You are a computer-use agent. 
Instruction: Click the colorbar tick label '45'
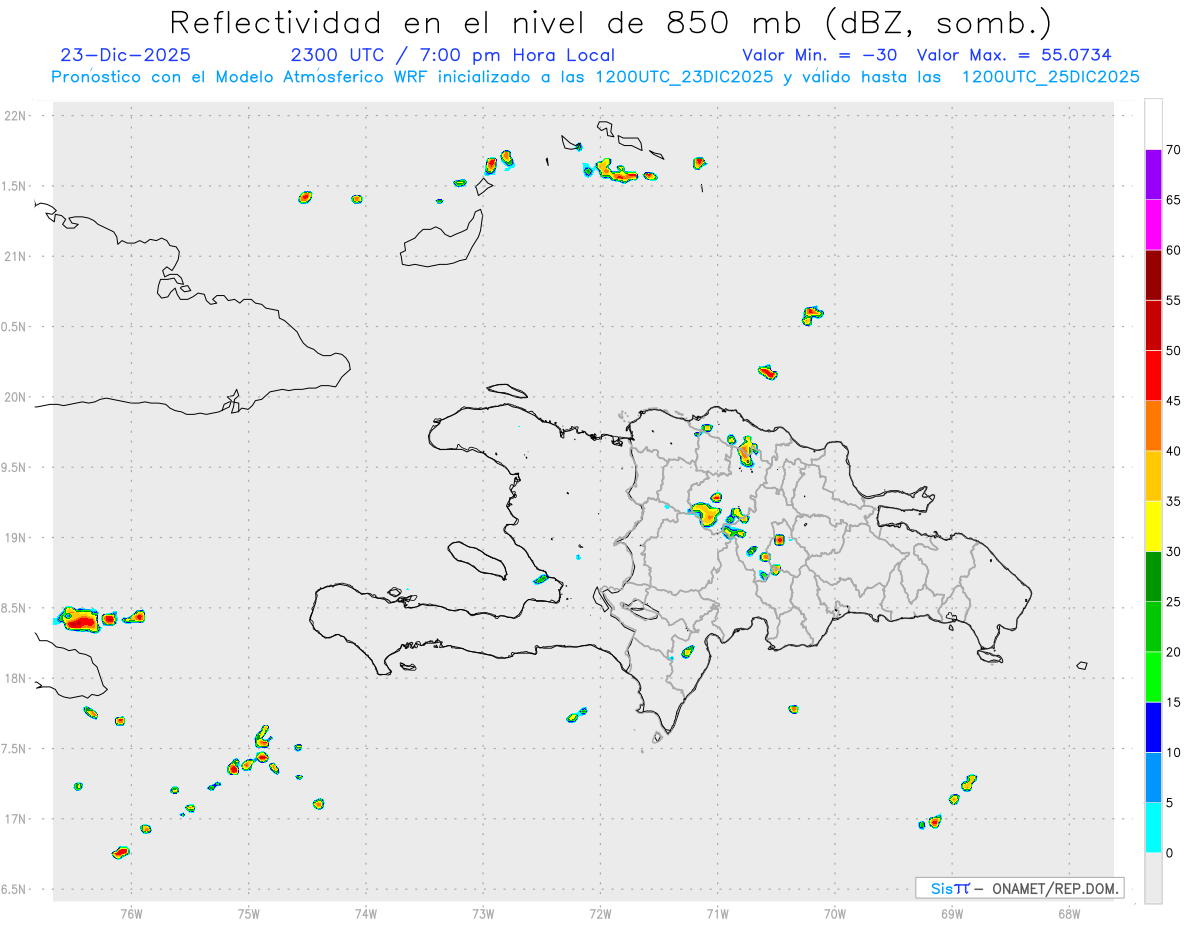click(x=1174, y=401)
